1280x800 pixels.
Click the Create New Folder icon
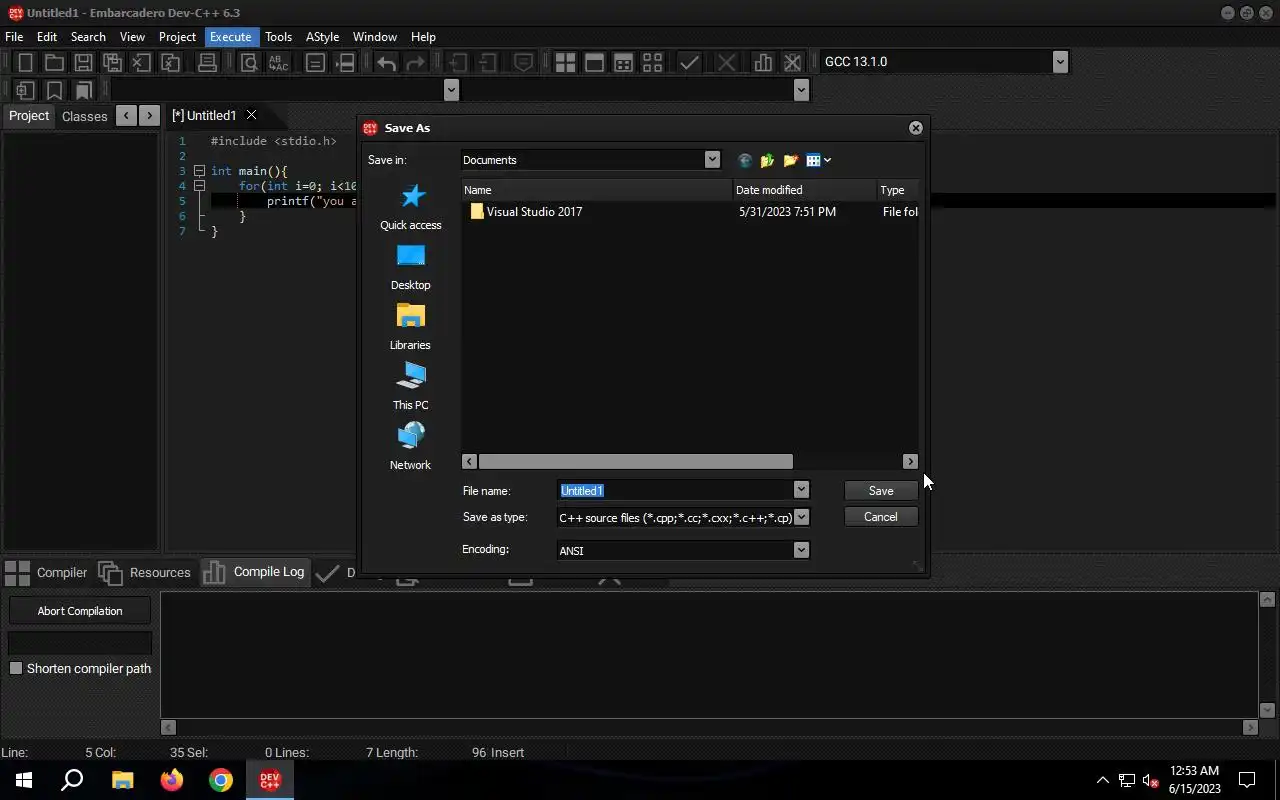click(790, 160)
